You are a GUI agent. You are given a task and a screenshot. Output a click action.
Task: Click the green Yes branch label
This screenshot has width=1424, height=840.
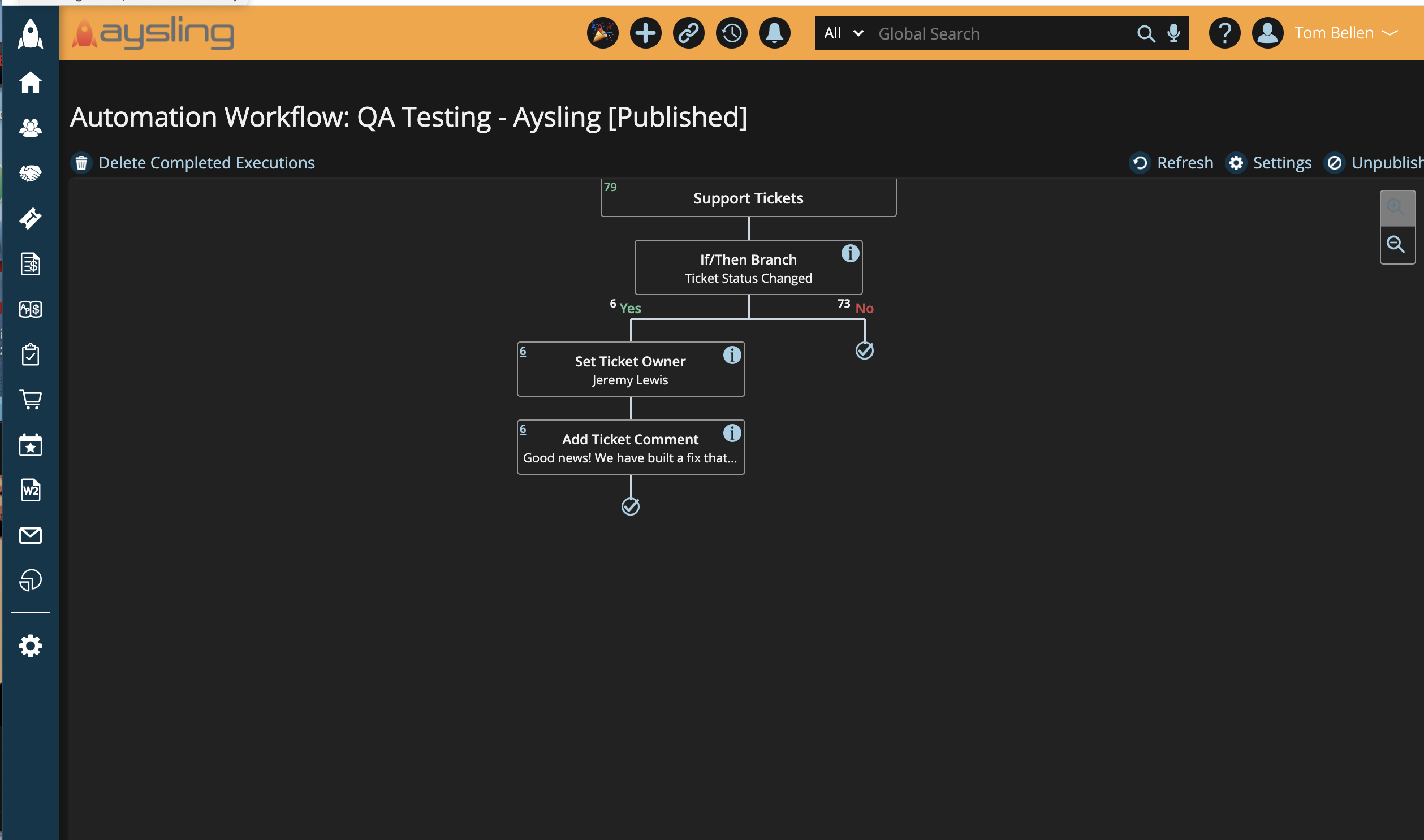630,309
